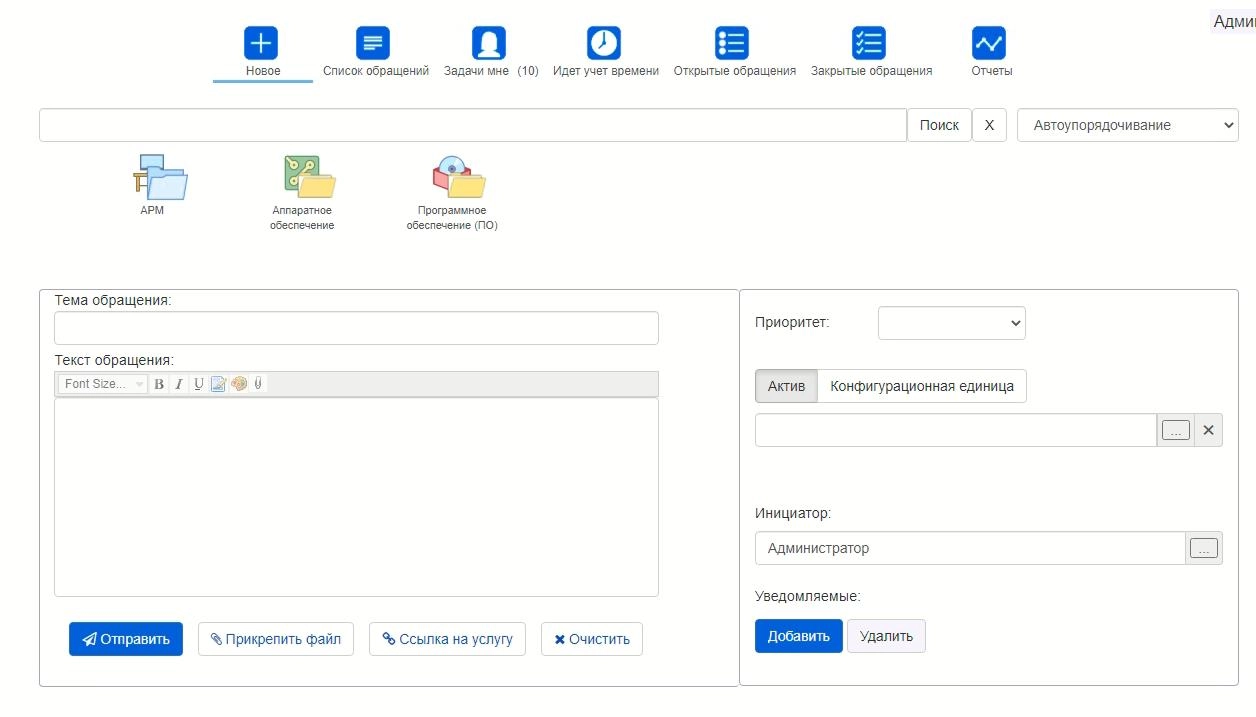Open the text color palette icon
1256x717 pixels.
[238, 384]
